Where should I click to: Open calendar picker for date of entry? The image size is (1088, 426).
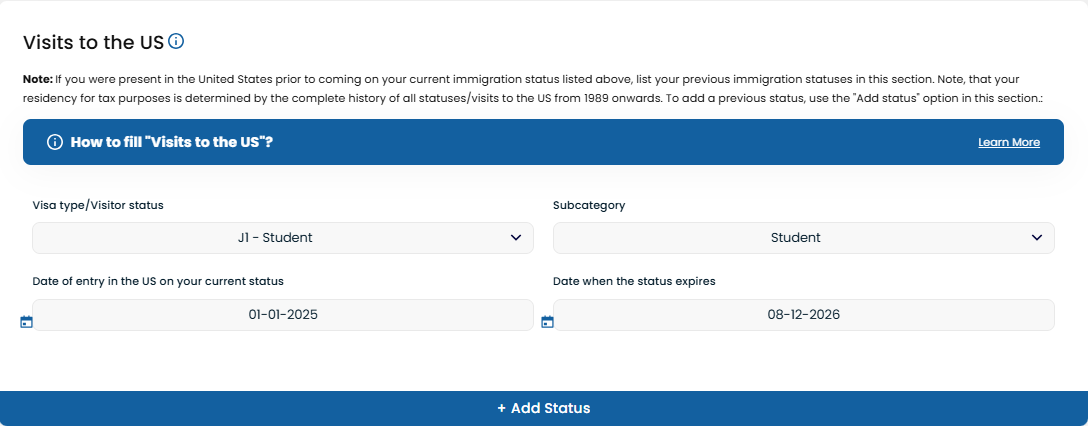coord(26,322)
